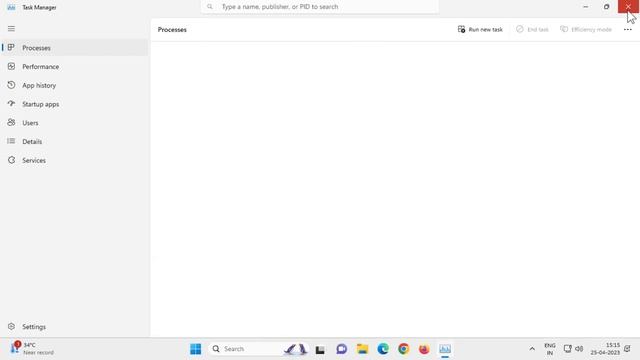The width and height of the screenshot is (640, 360).
Task: Launch Google Chrome from taskbar
Action: (404, 349)
